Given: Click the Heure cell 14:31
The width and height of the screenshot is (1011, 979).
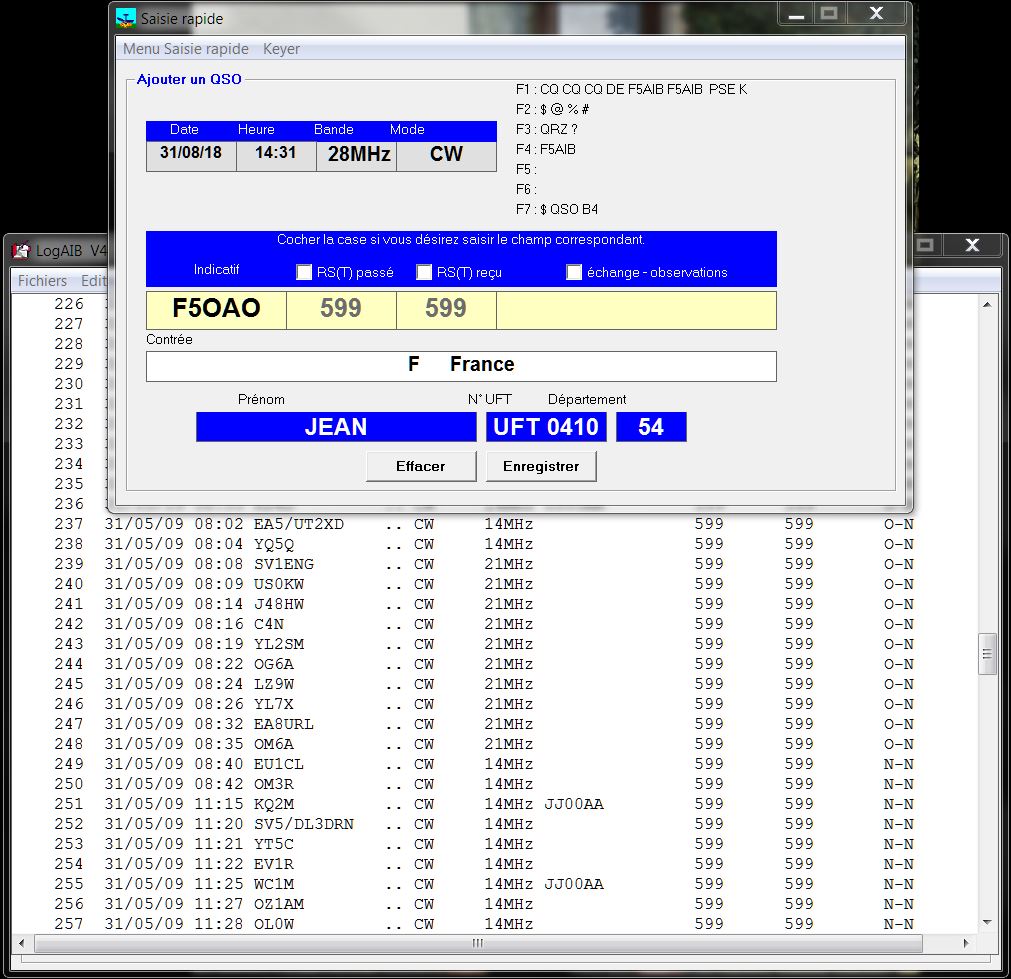Looking at the screenshot, I should click(276, 155).
